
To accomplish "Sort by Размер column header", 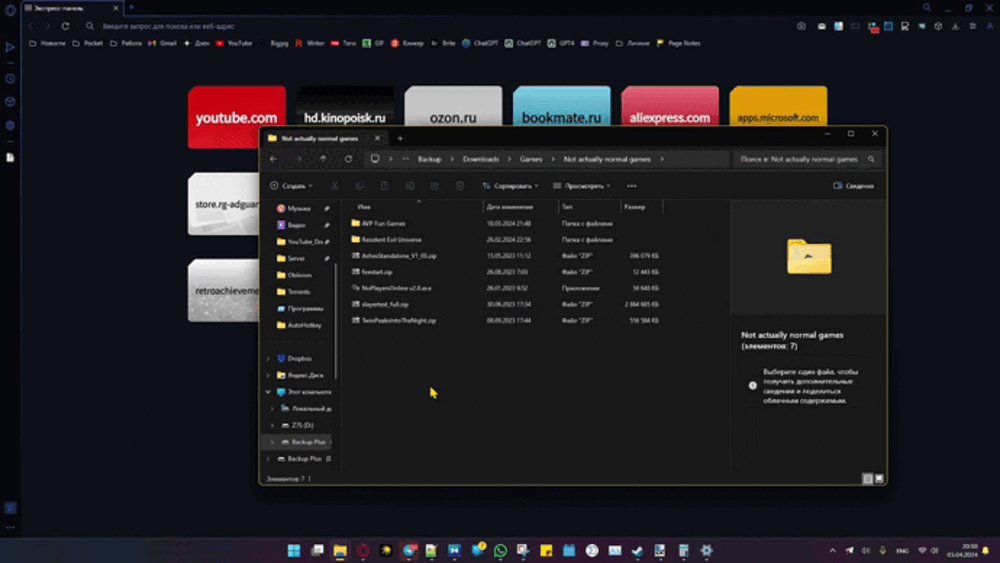I will (x=642, y=207).
